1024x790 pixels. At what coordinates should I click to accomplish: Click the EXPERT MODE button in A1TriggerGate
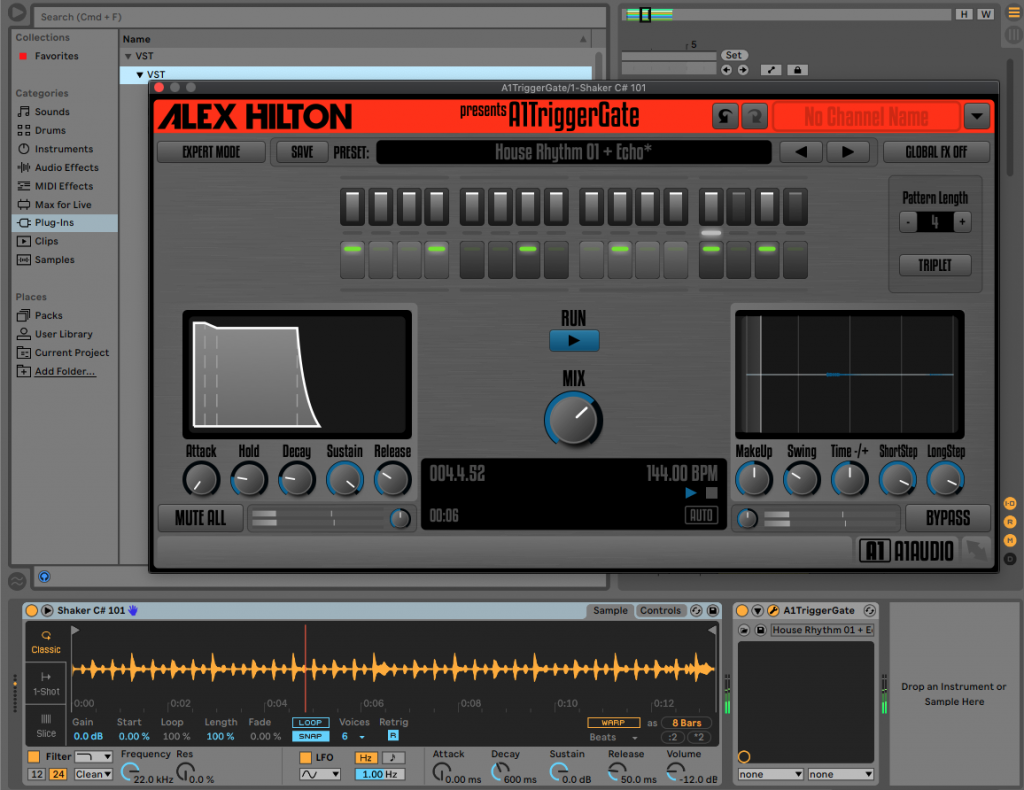point(210,152)
